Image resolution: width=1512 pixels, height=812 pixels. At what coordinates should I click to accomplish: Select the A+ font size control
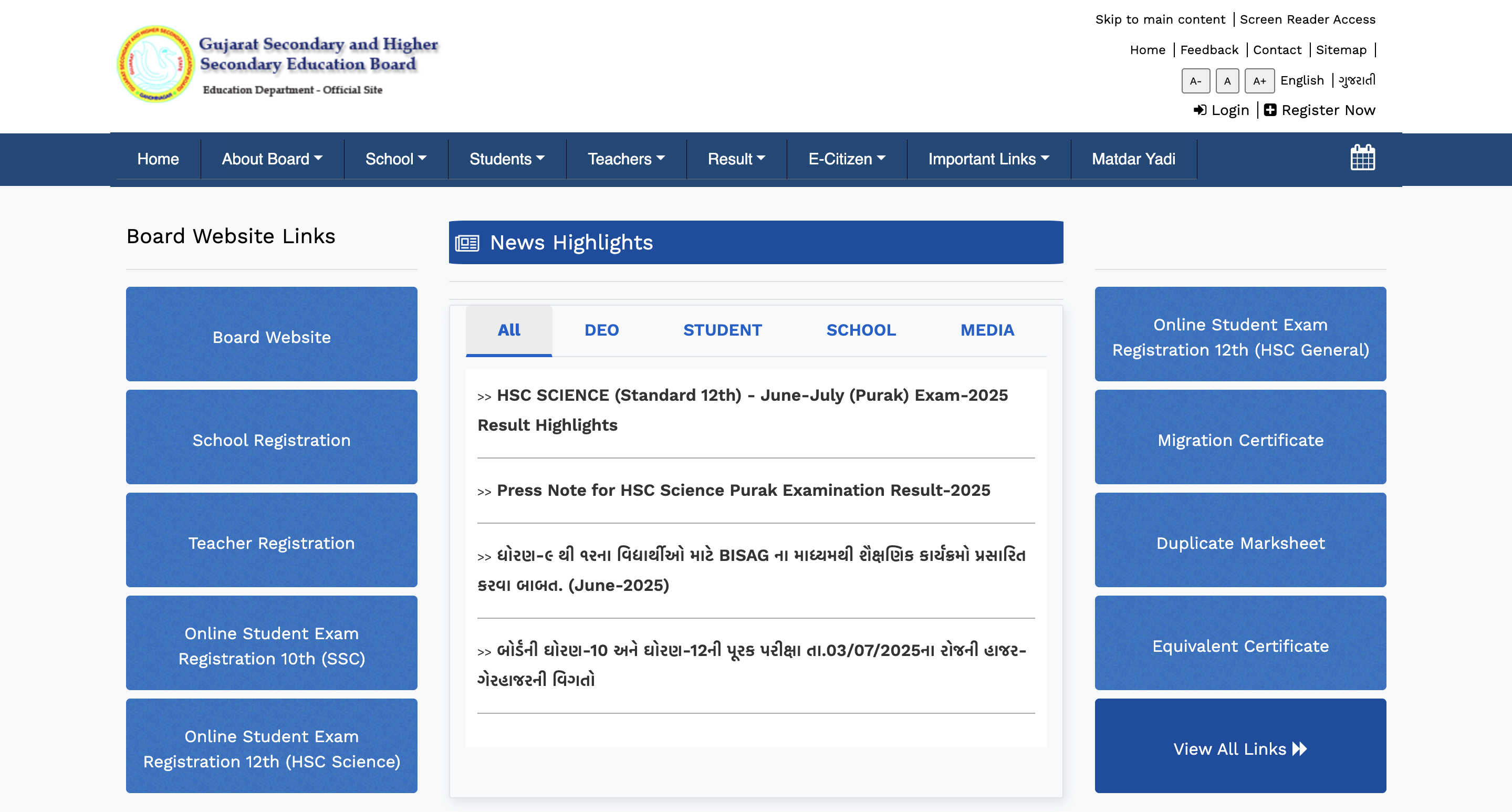(1259, 81)
